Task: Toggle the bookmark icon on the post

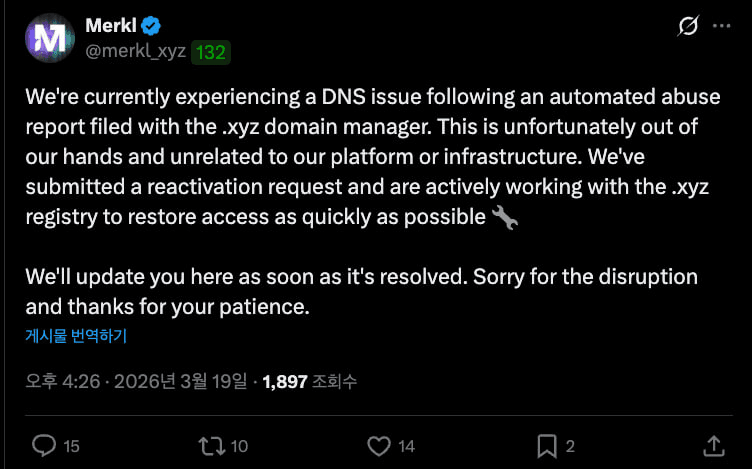Action: coord(546,445)
